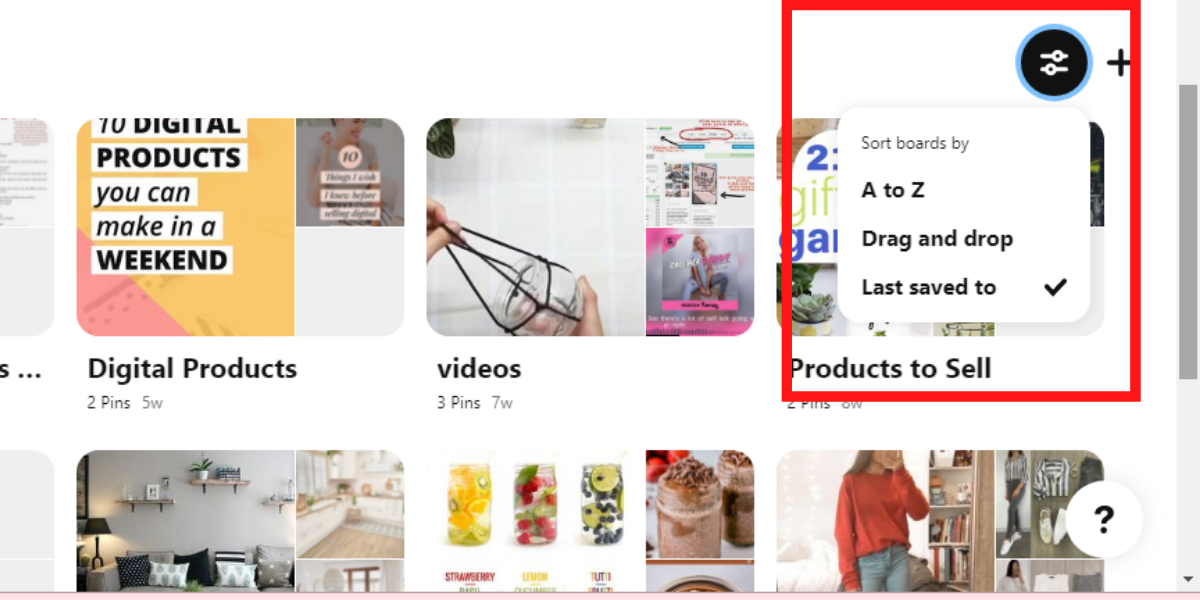
Task: Click the plus create icon
Action: pyautogui.click(x=1119, y=63)
